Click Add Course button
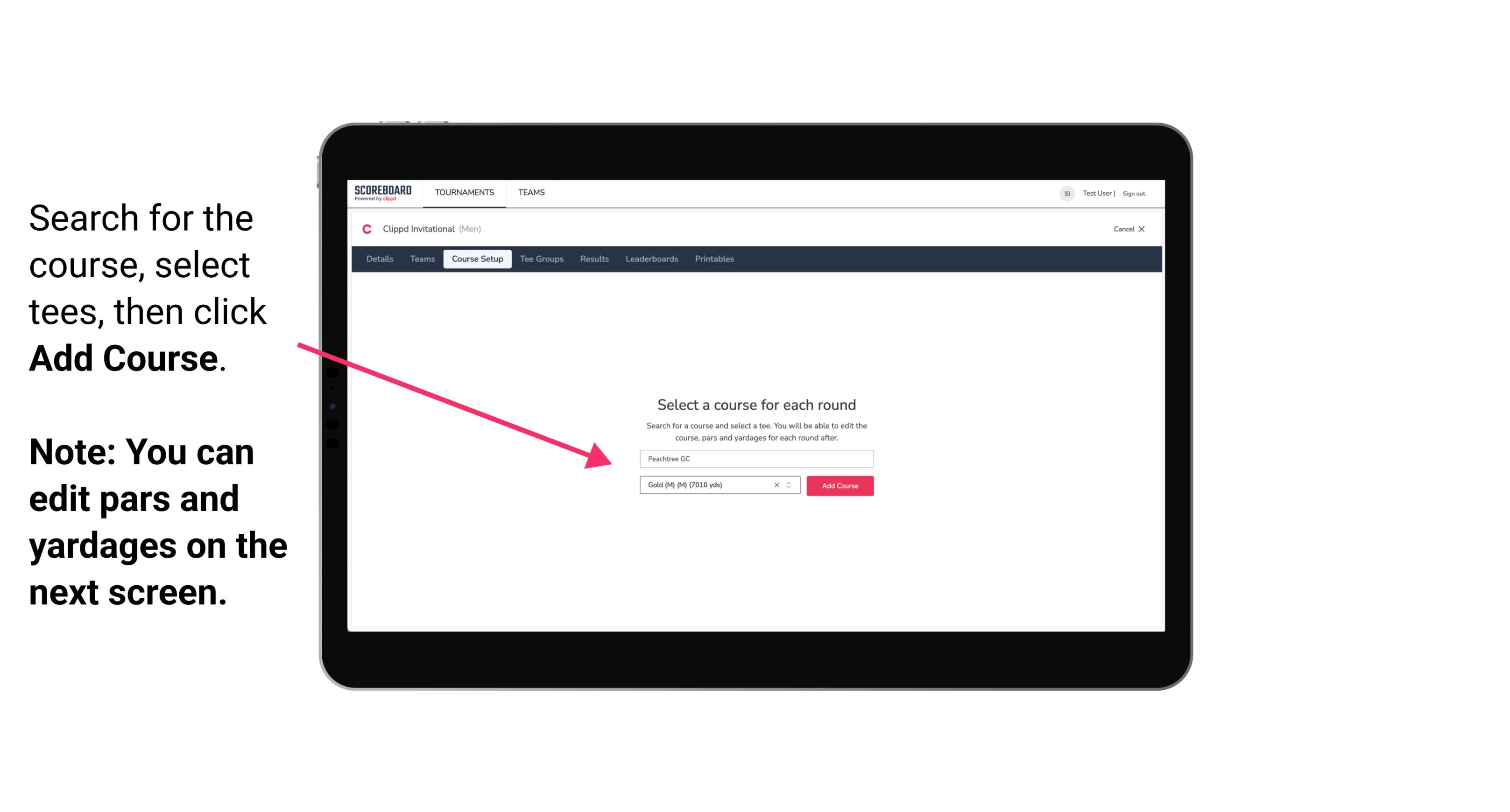The height and width of the screenshot is (812, 1510). click(x=839, y=485)
